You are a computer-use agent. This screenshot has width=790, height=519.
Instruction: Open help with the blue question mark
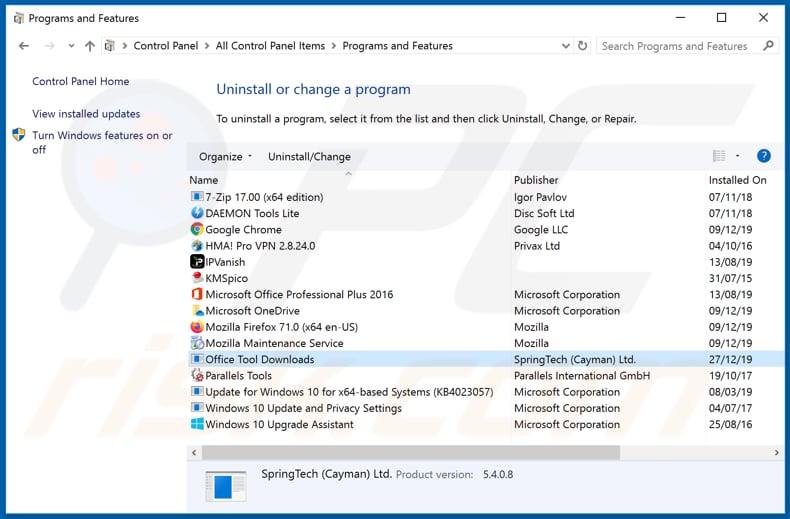(x=764, y=156)
